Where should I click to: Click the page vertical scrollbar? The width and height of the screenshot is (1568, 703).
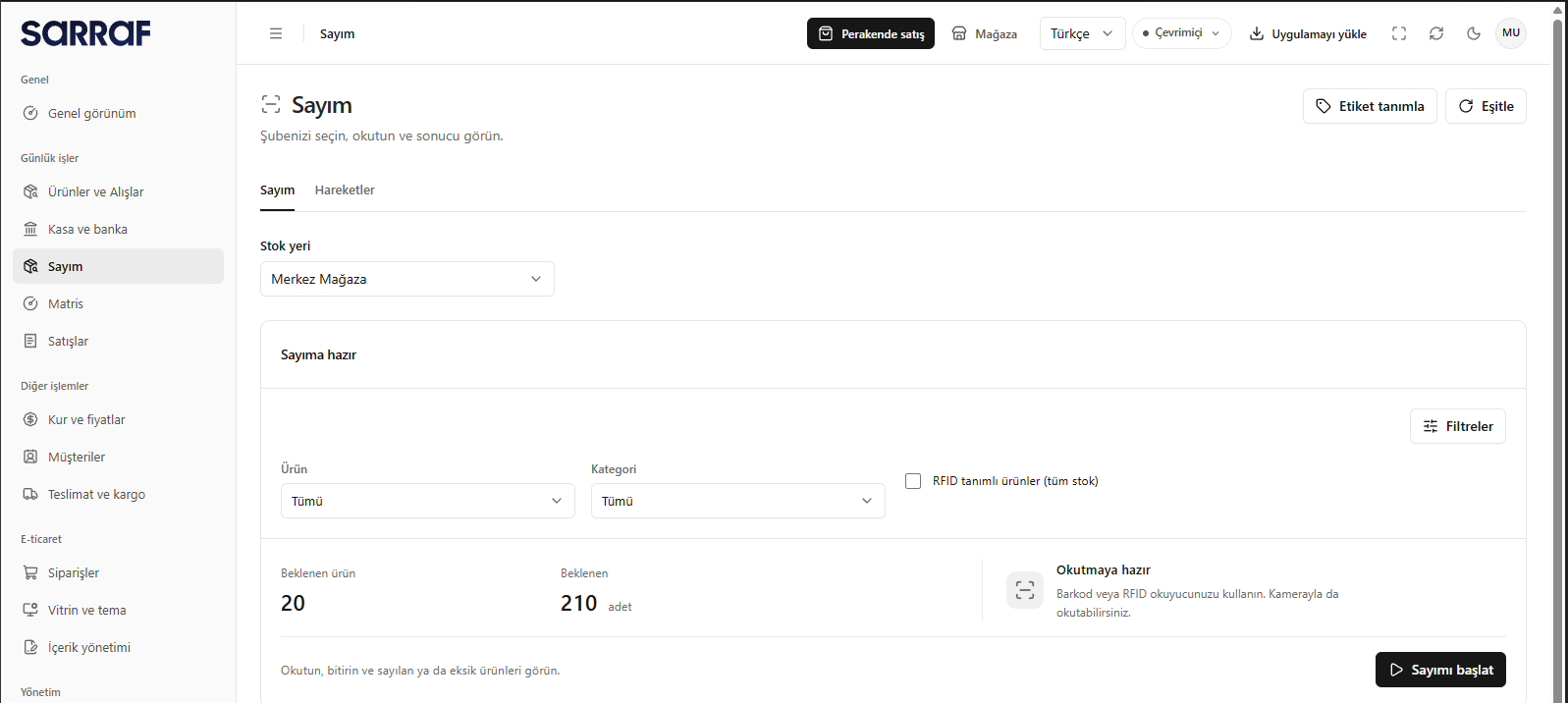(1557, 353)
